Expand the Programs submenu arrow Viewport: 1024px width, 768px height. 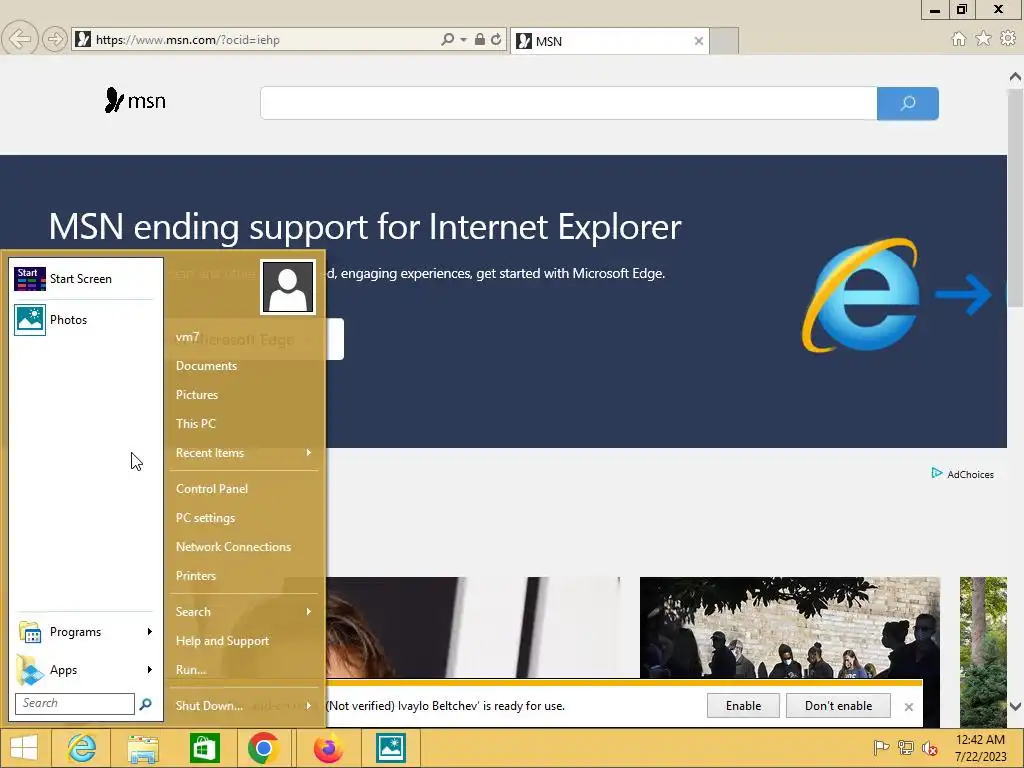150,632
